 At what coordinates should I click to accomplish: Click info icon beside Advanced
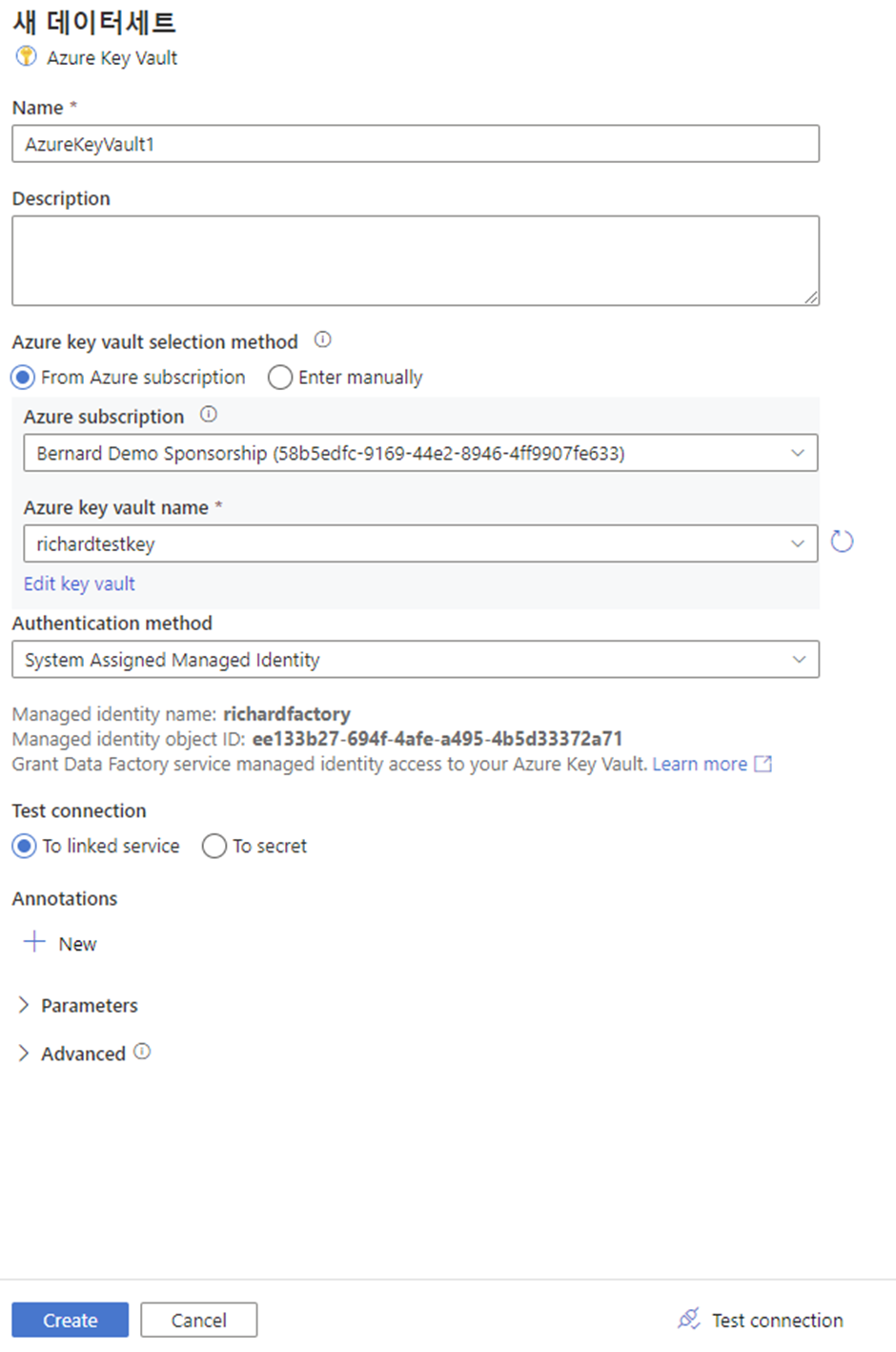click(x=142, y=1052)
